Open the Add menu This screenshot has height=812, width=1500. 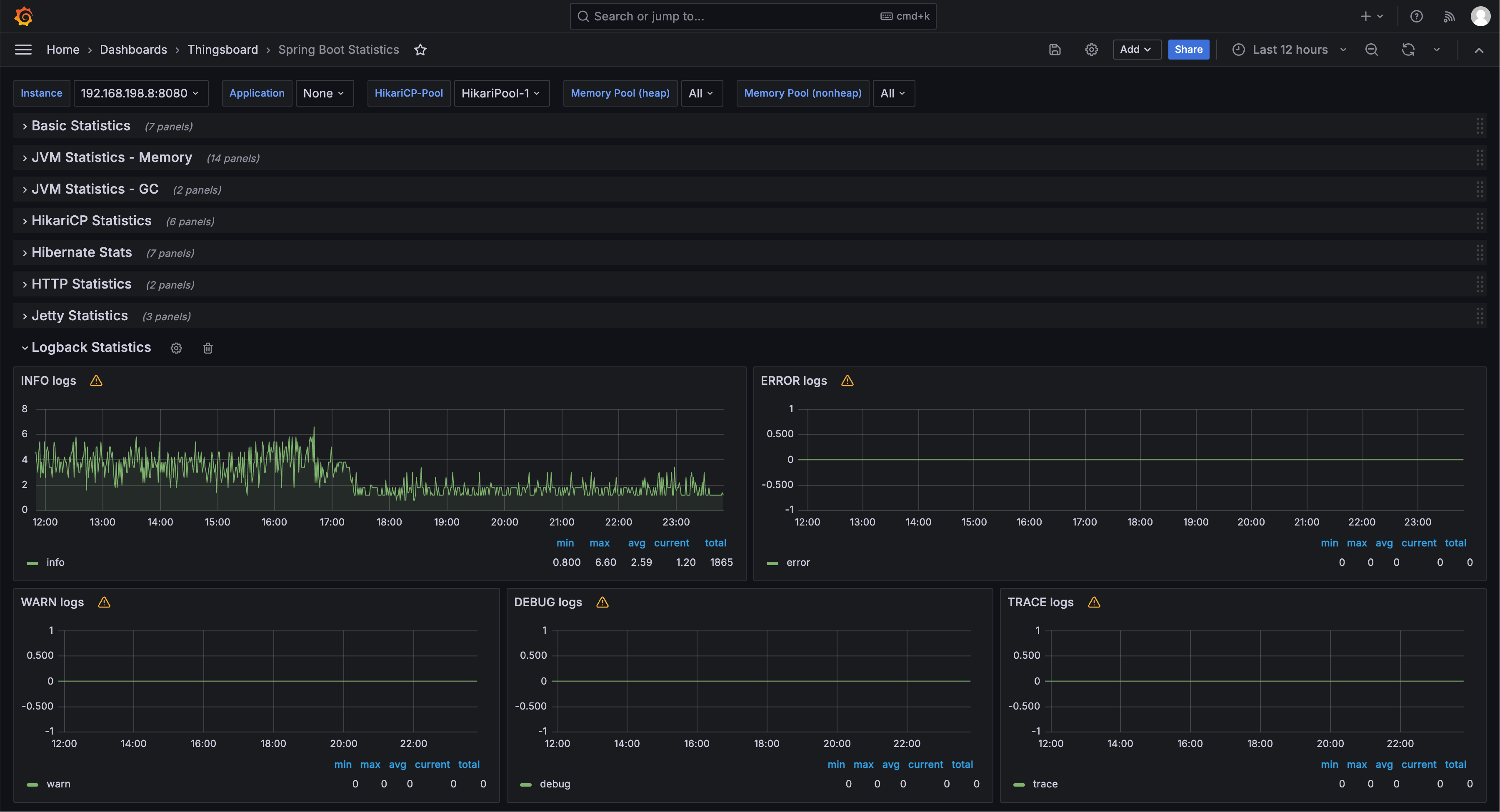tap(1136, 50)
